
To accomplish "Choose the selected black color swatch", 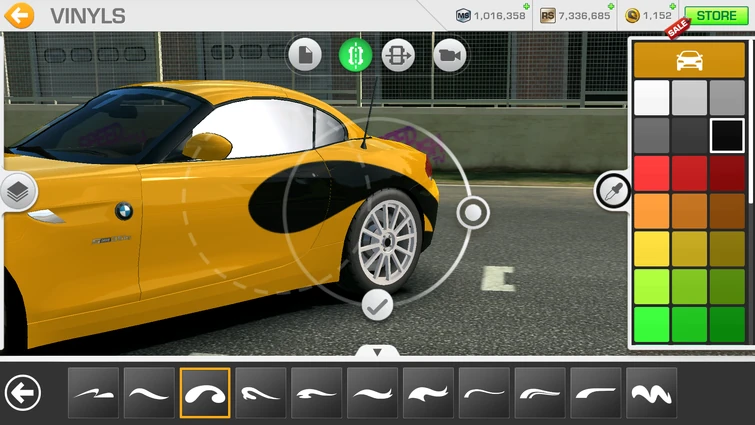I will coord(727,136).
